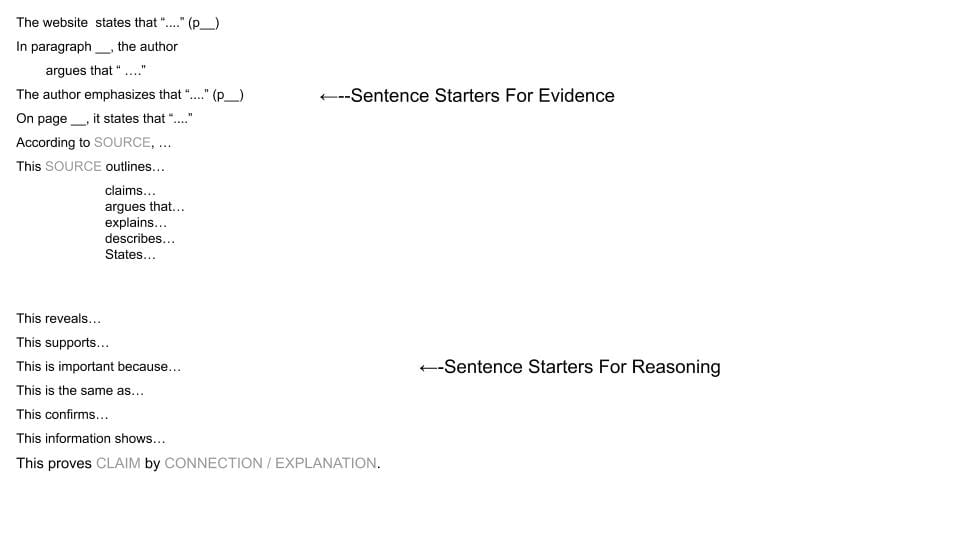The width and height of the screenshot is (960, 540).
Task: Click 'This confirms…' sentence starter
Action: coord(62,414)
